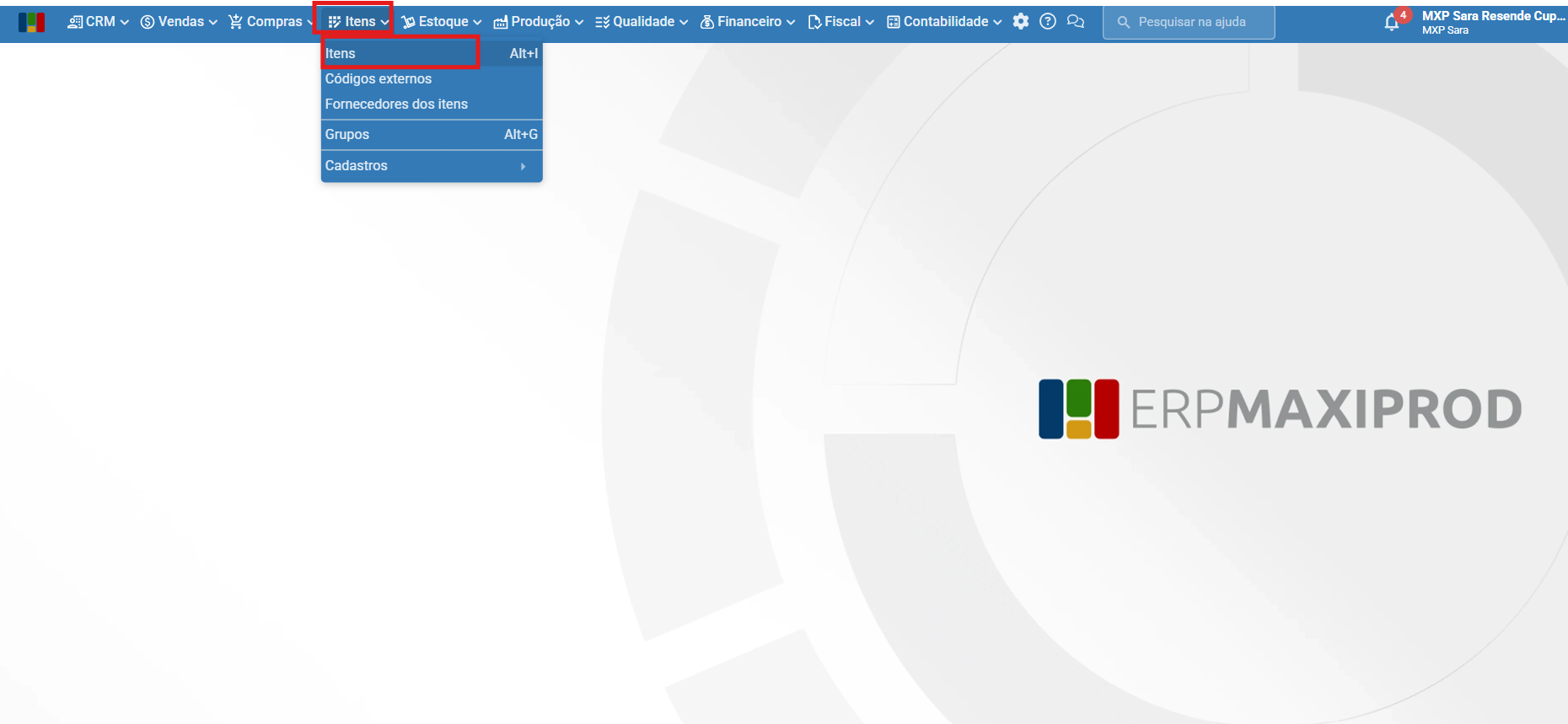Viewport: 1568px width, 724px height.
Task: Expand the CRM dropdown chevron
Action: [x=125, y=23]
